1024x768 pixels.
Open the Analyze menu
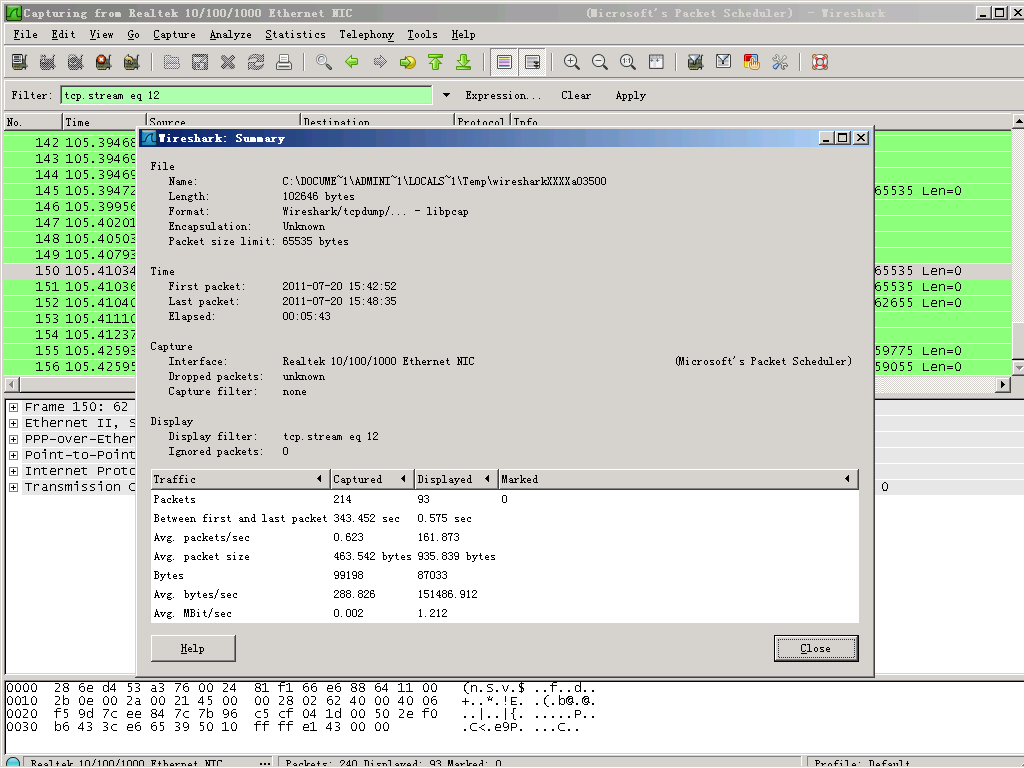point(231,35)
